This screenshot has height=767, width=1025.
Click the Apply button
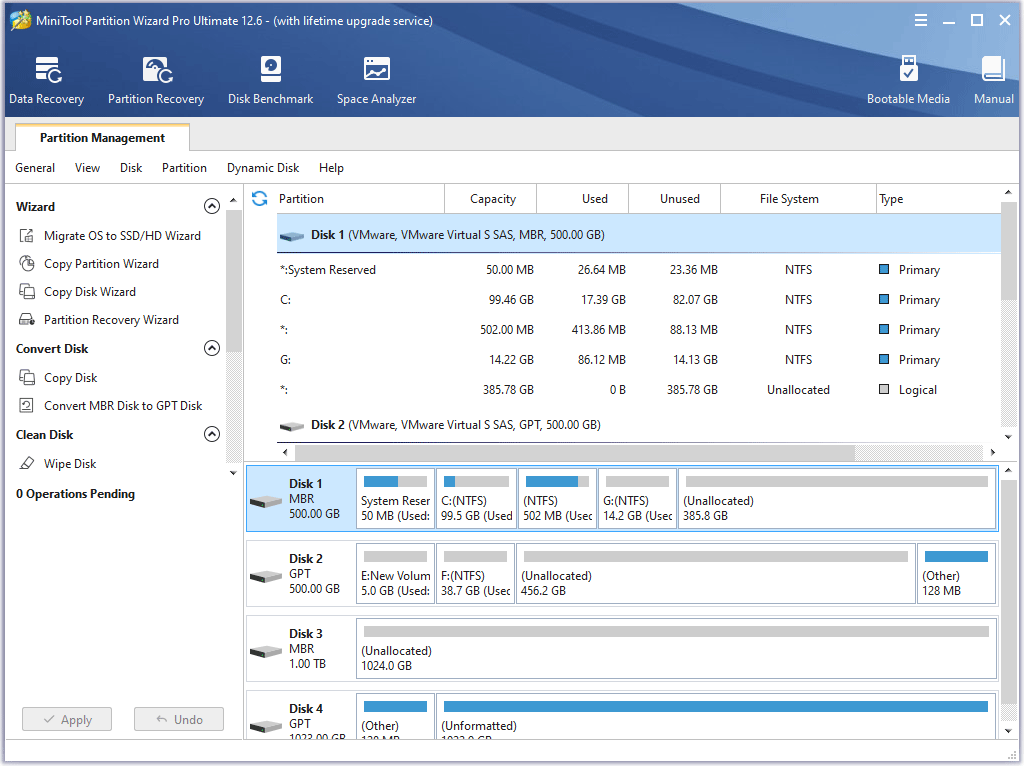tap(66, 719)
